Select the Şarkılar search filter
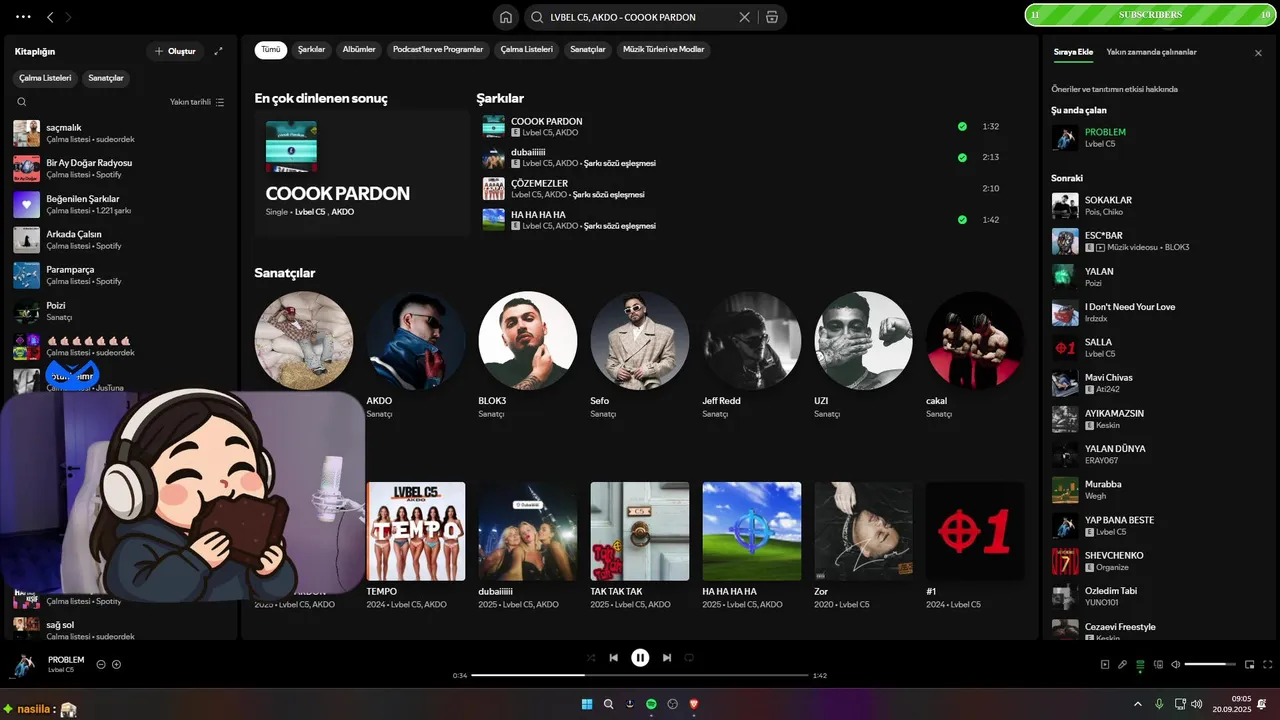 pyautogui.click(x=312, y=49)
